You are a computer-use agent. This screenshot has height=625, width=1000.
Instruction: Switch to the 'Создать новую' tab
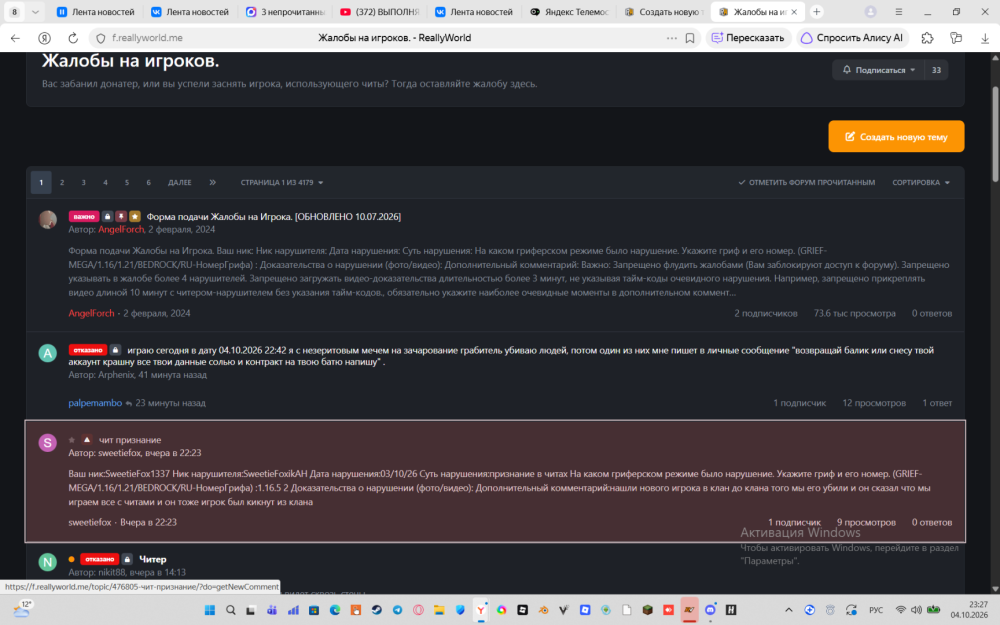[663, 12]
